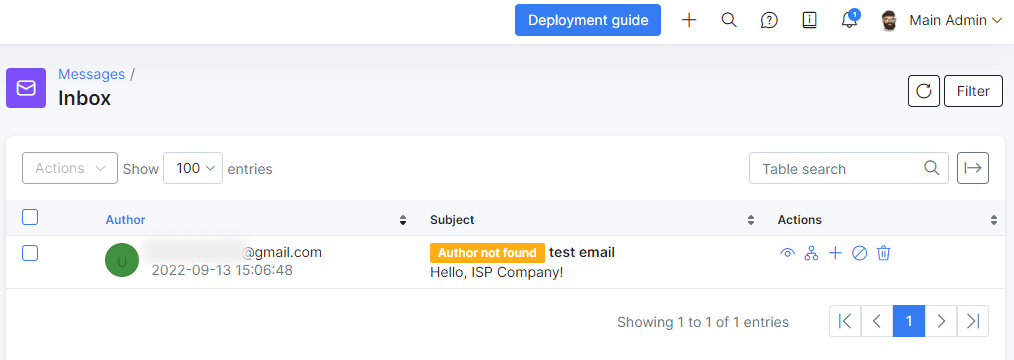1014x360 pixels.
Task: Open the help question-mark icon
Action: tap(769, 21)
